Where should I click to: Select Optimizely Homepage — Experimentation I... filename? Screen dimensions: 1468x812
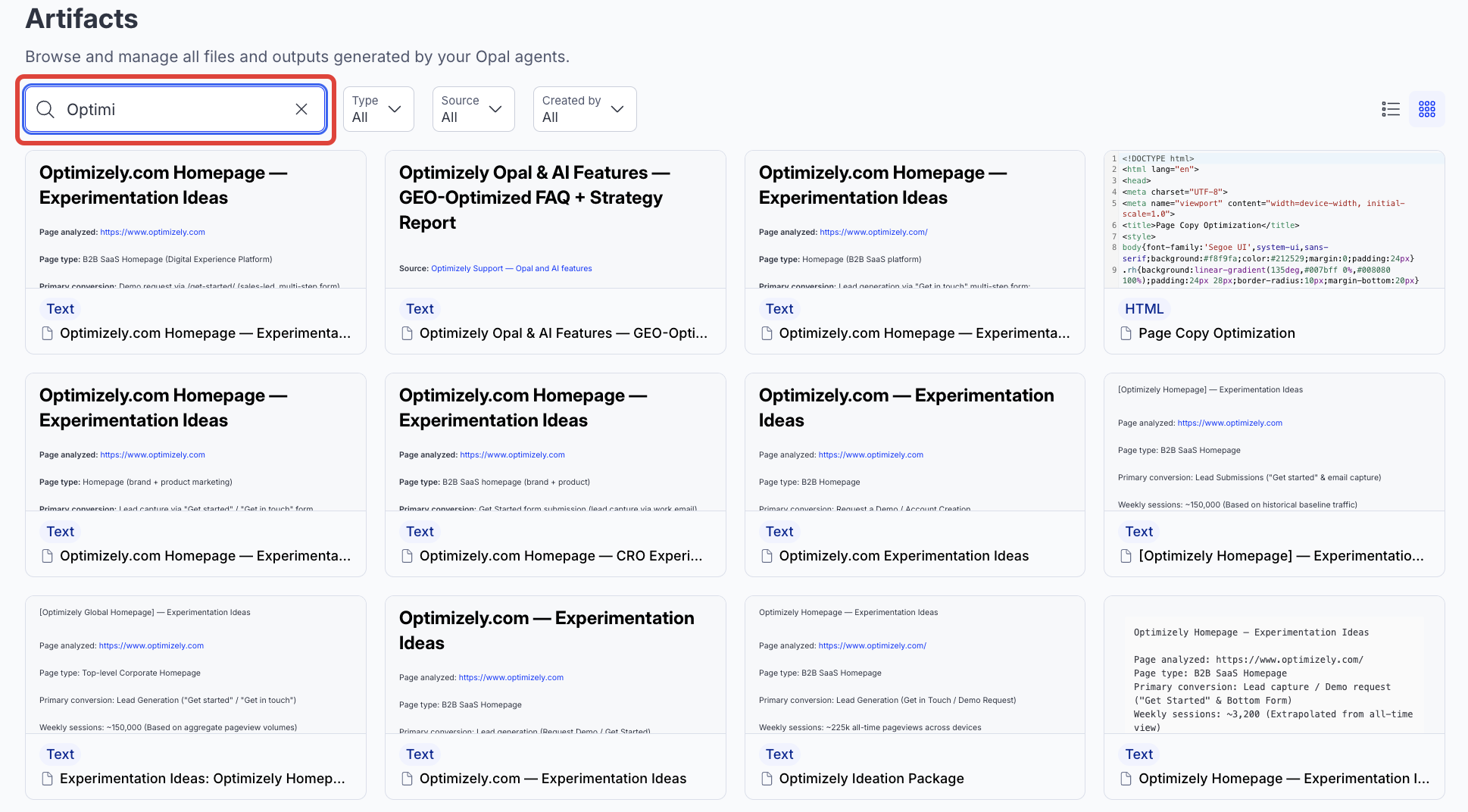1284,779
